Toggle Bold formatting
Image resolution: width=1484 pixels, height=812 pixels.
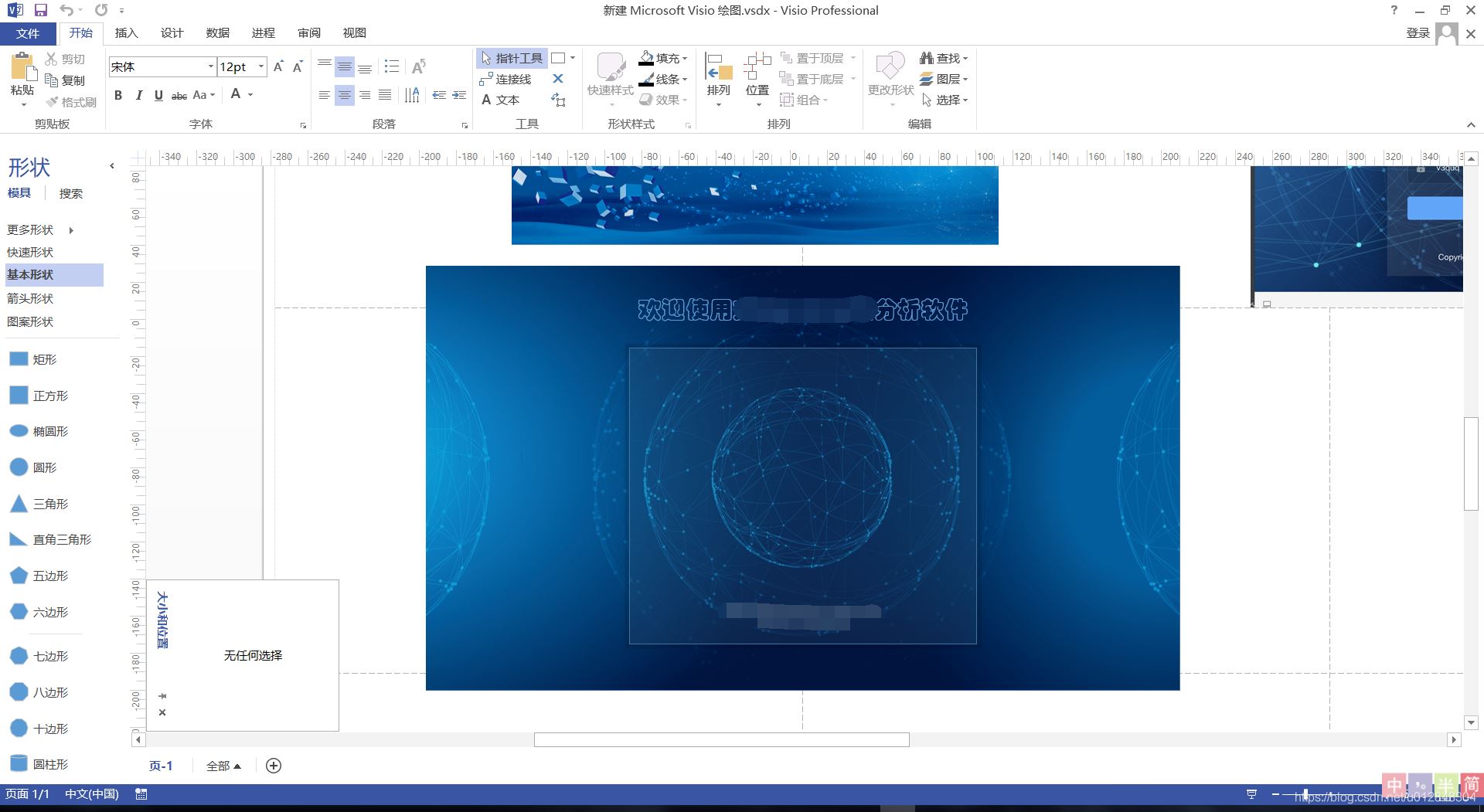click(118, 95)
